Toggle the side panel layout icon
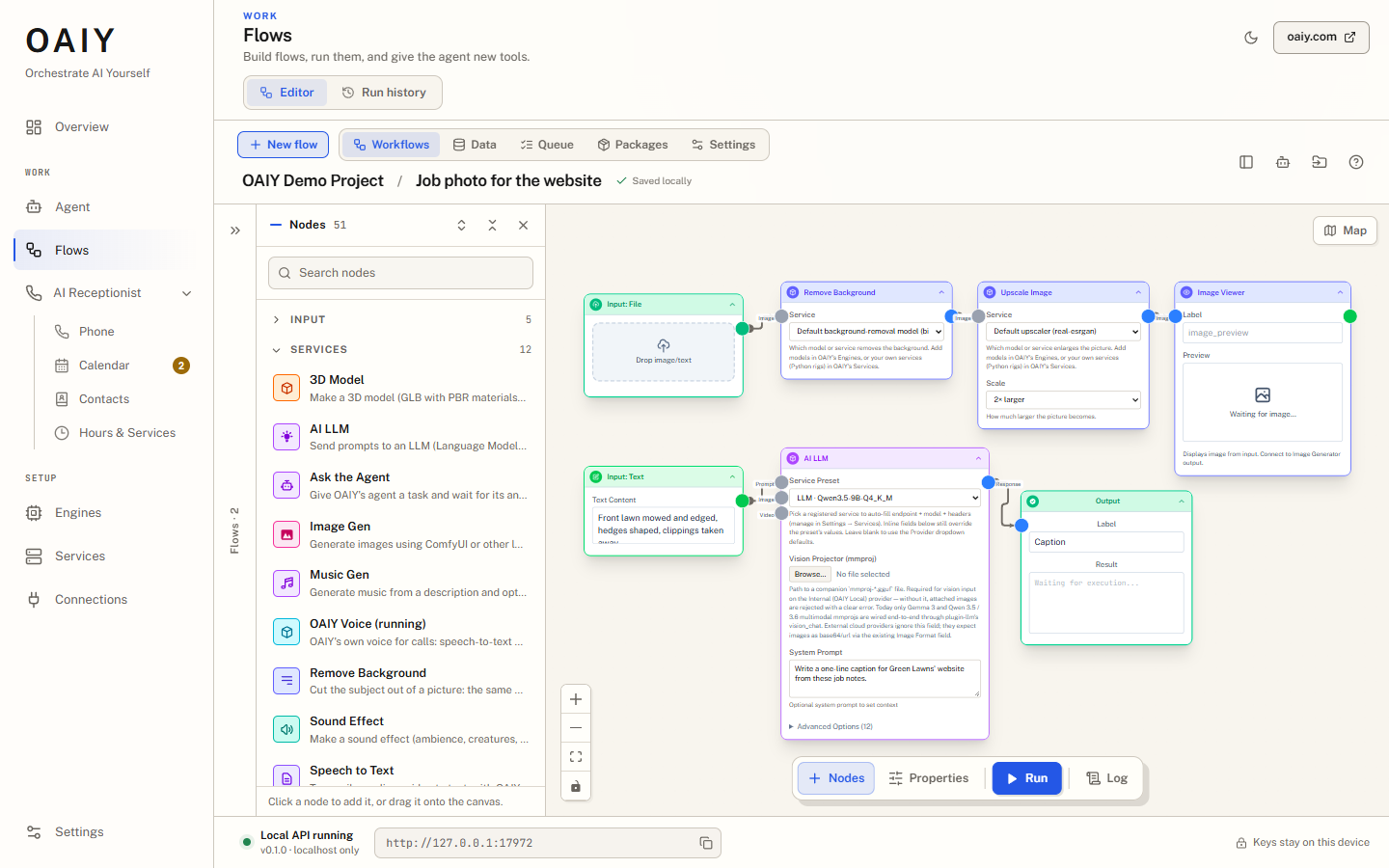 pyautogui.click(x=1246, y=162)
